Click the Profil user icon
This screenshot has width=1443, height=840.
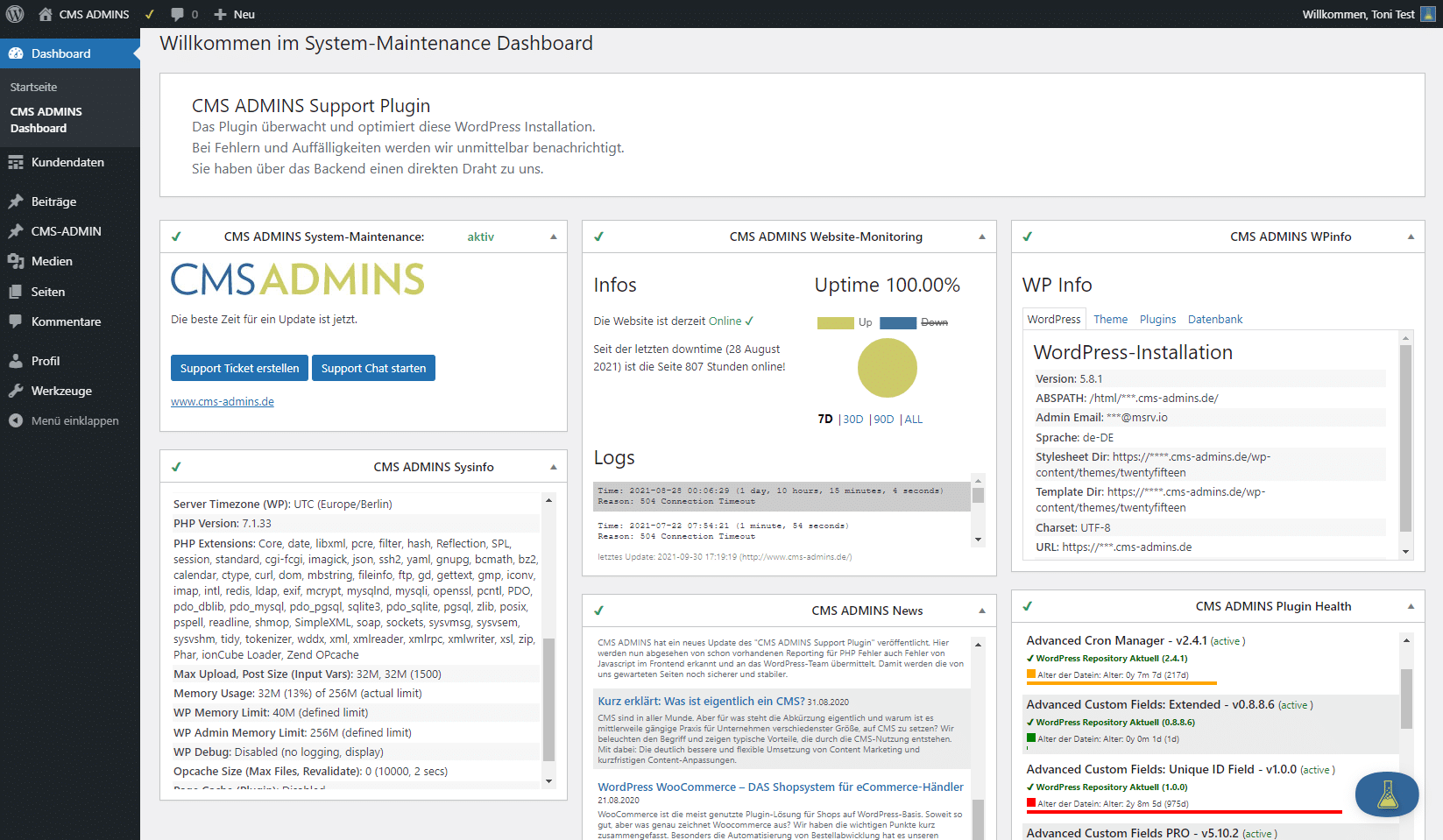click(x=16, y=361)
